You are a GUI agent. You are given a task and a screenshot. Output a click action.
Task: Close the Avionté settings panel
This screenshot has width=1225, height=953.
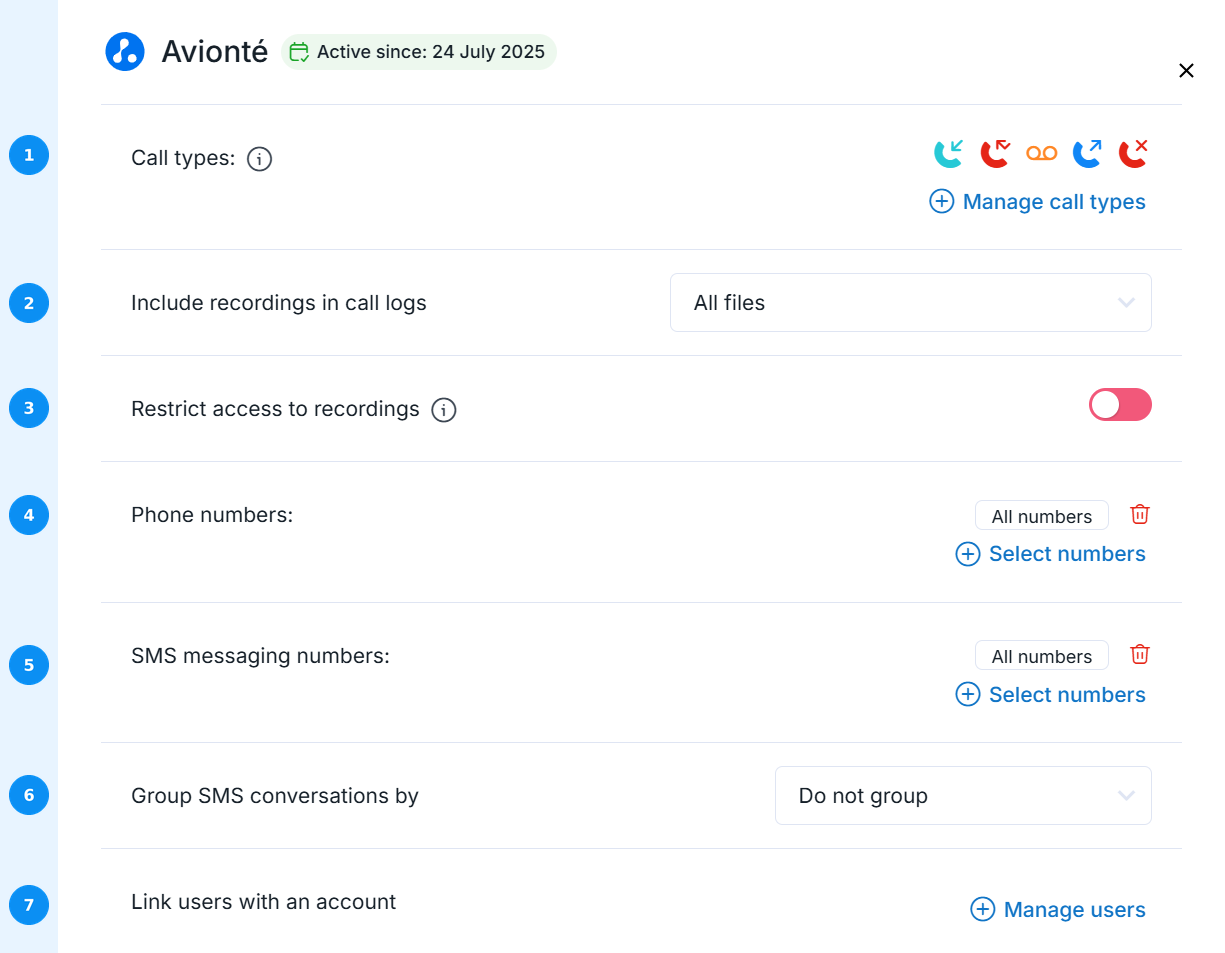click(1186, 71)
